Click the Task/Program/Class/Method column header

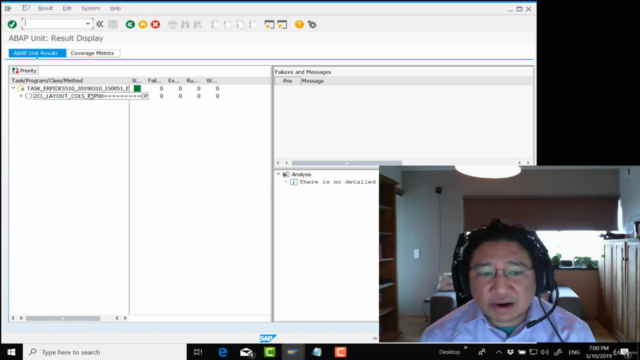pyautogui.click(x=69, y=80)
